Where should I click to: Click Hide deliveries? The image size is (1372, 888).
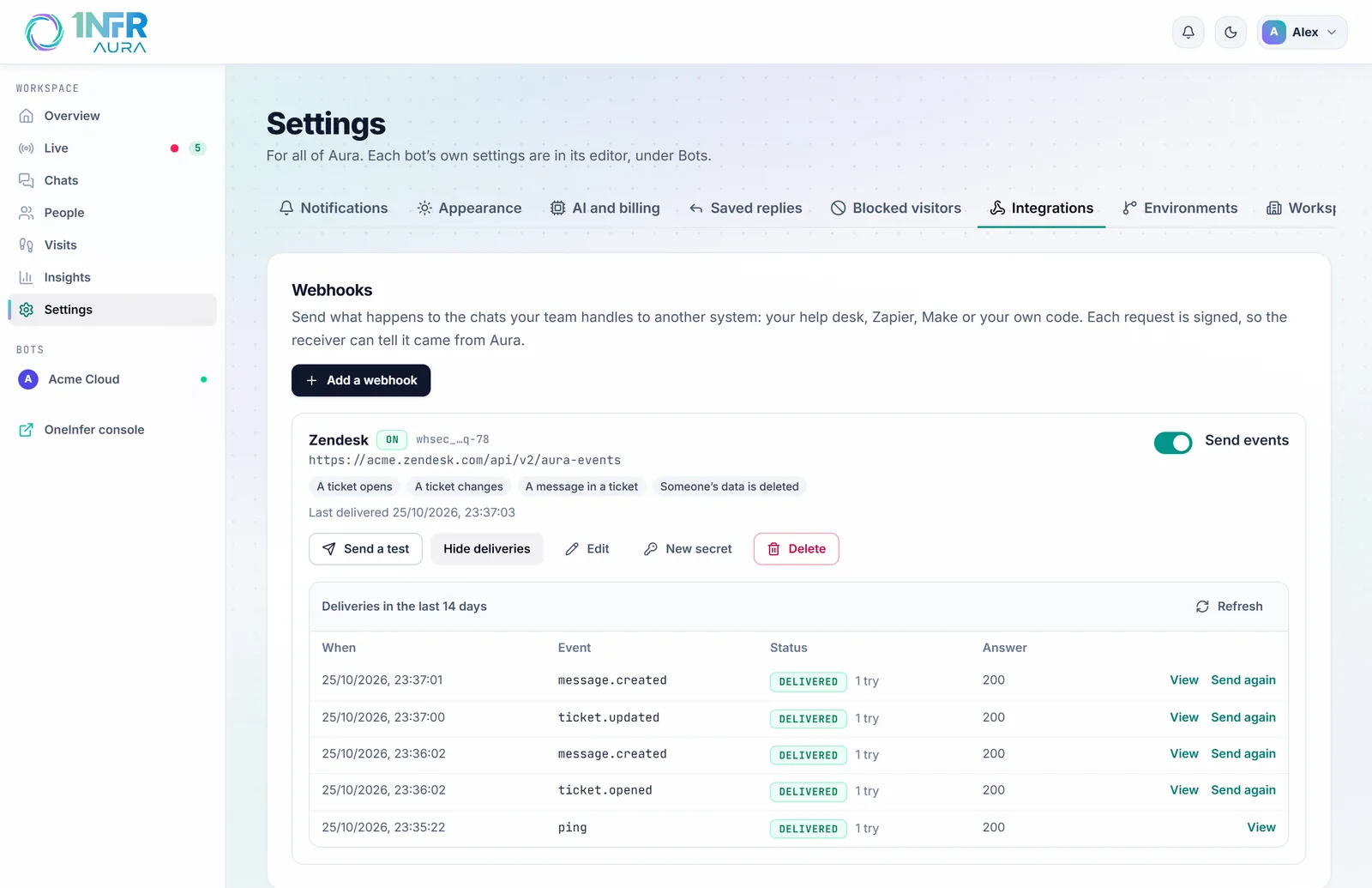click(x=487, y=549)
